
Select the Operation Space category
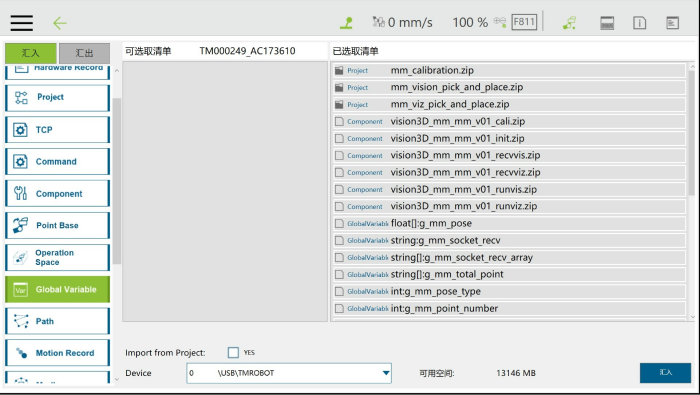(x=57, y=258)
